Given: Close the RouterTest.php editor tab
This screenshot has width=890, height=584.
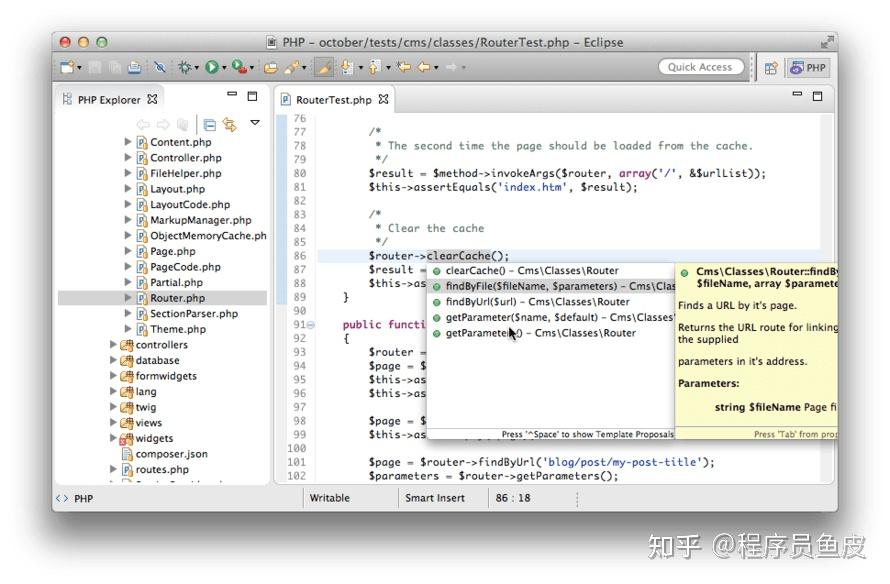Looking at the screenshot, I should click(x=384, y=99).
